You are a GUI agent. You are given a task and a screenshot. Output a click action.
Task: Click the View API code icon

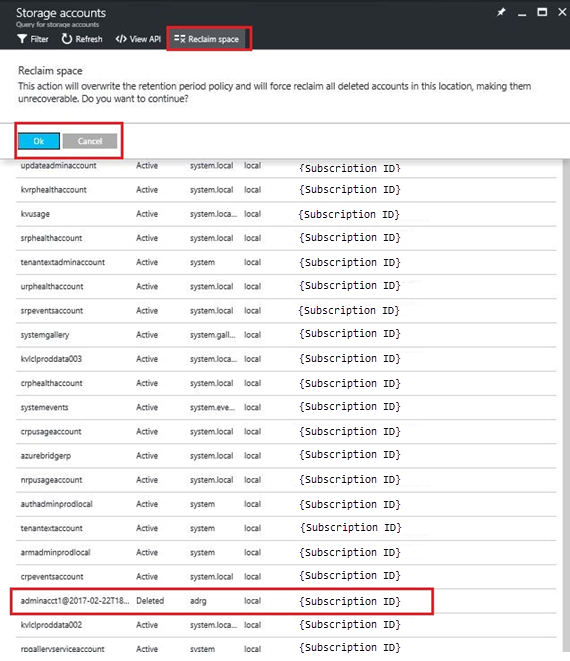point(121,39)
